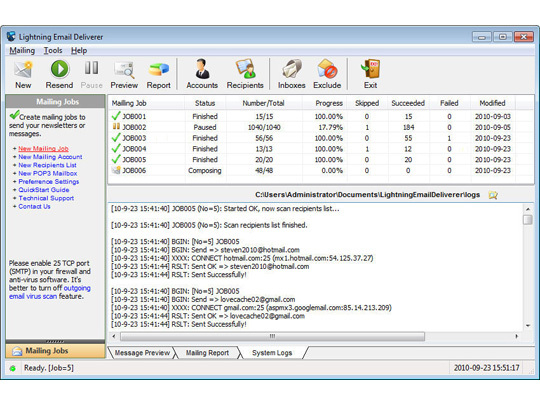The image size is (540, 405).
Task: Click the 1040/1040 number cell
Action: pyautogui.click(x=264, y=127)
